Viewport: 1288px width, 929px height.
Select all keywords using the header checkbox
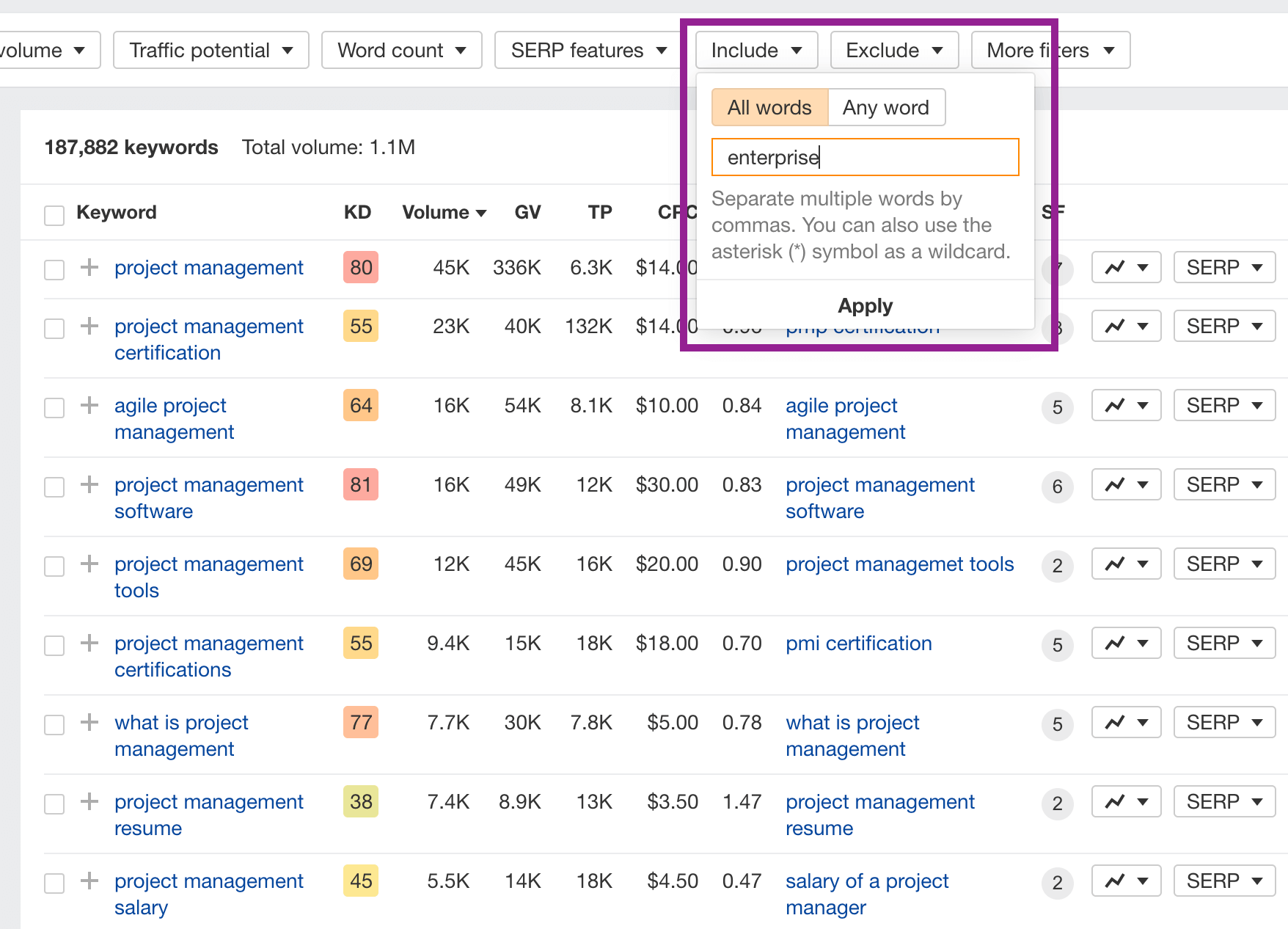54,214
